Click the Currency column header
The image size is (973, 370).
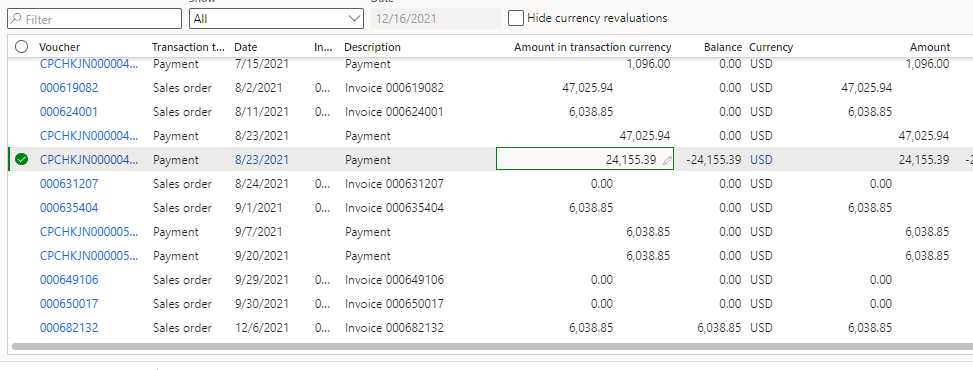click(771, 47)
